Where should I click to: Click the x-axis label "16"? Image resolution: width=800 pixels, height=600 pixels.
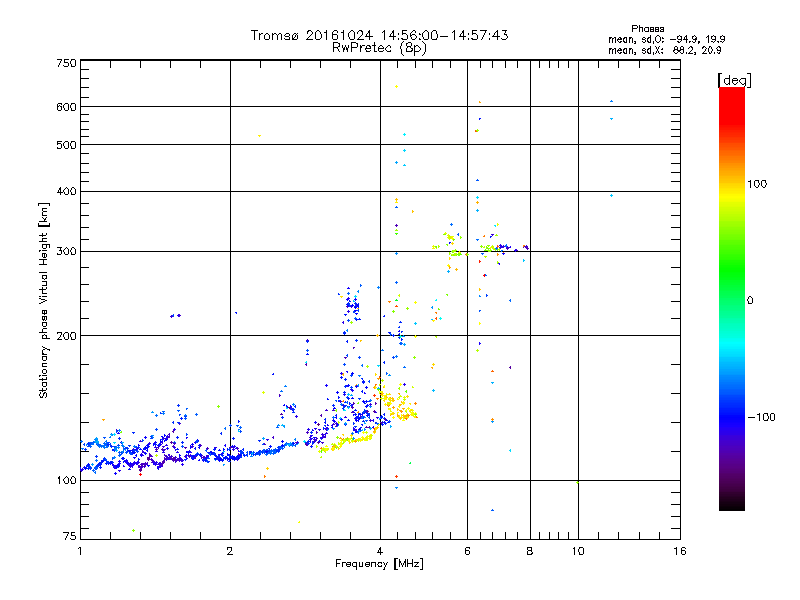680,551
